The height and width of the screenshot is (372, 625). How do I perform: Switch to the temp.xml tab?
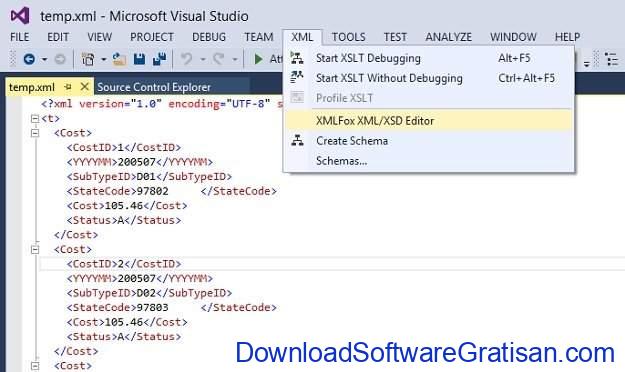pos(31,87)
